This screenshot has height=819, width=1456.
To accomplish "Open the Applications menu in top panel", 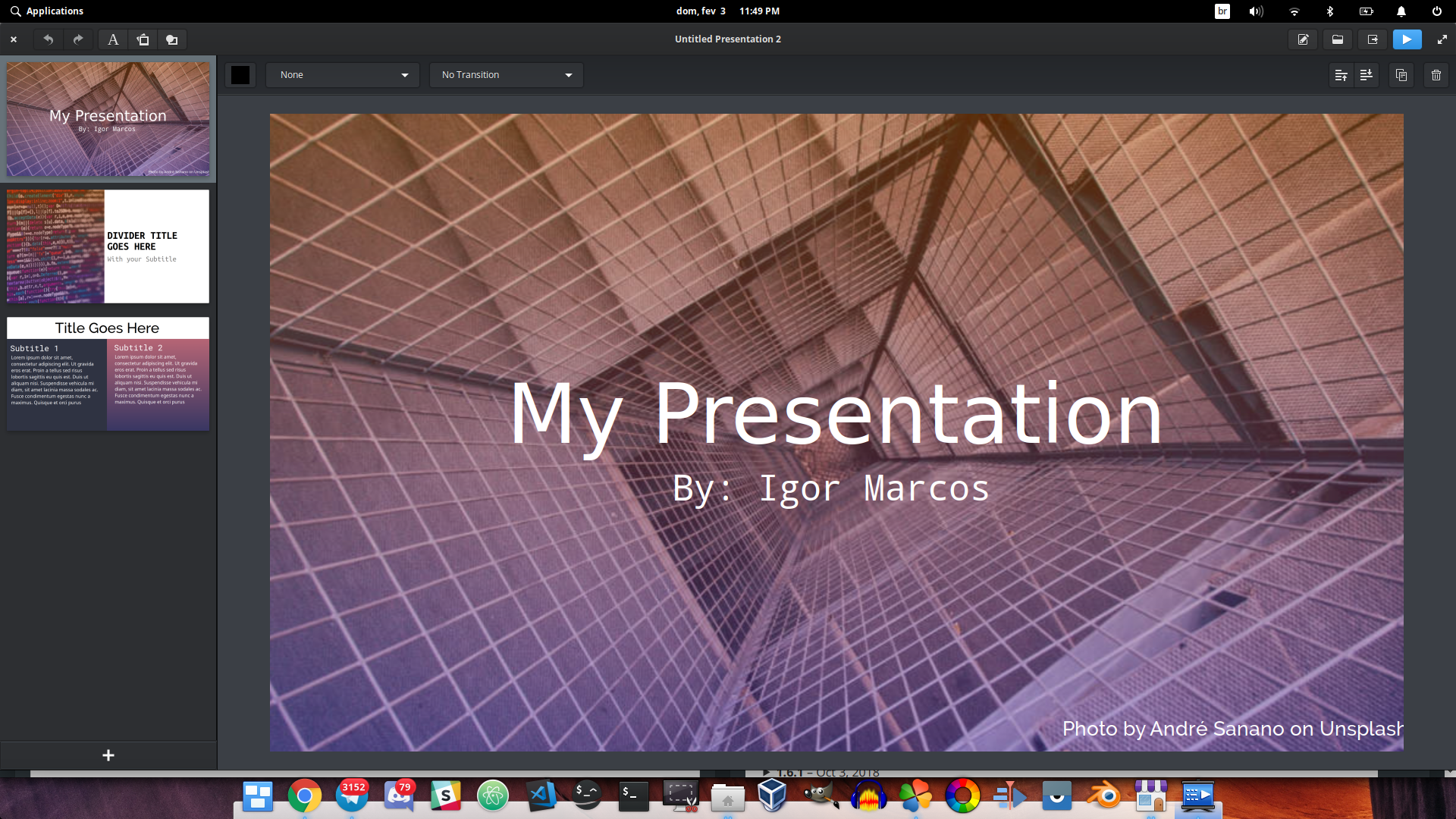I will [47, 11].
